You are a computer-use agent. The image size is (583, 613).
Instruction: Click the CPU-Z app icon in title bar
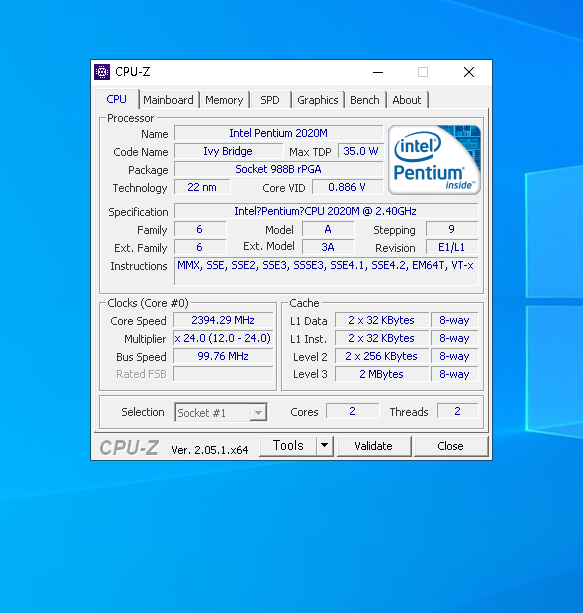click(102, 72)
